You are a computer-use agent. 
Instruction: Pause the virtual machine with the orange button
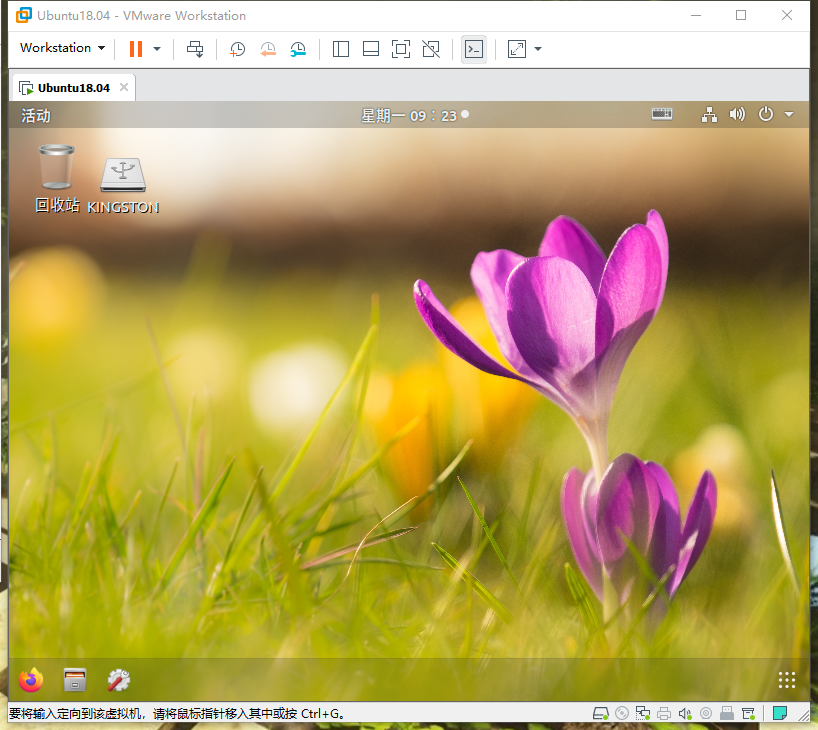pyautogui.click(x=136, y=49)
